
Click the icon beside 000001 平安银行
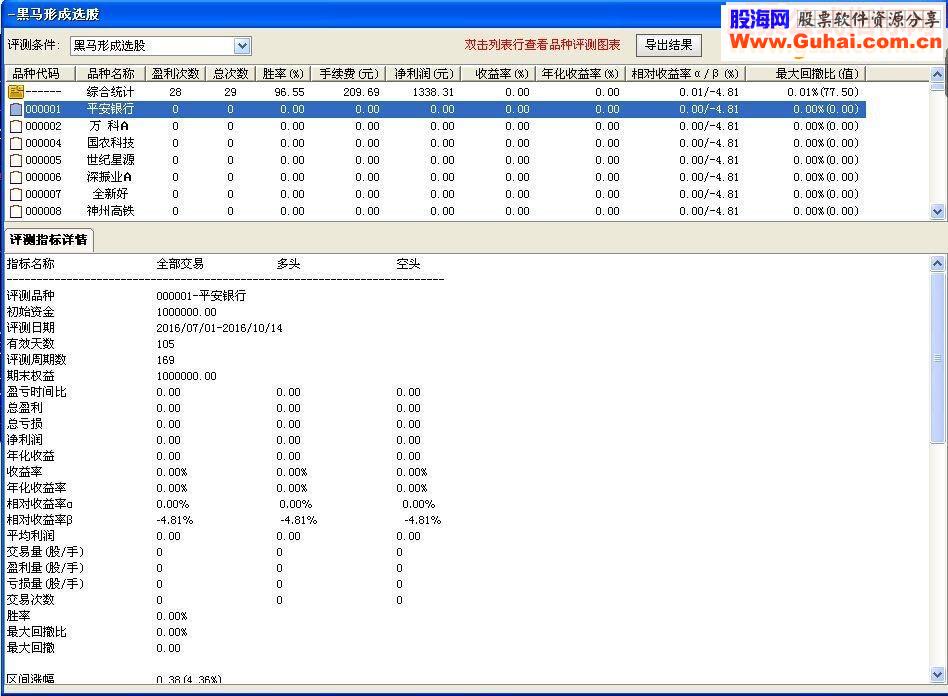click(16, 109)
